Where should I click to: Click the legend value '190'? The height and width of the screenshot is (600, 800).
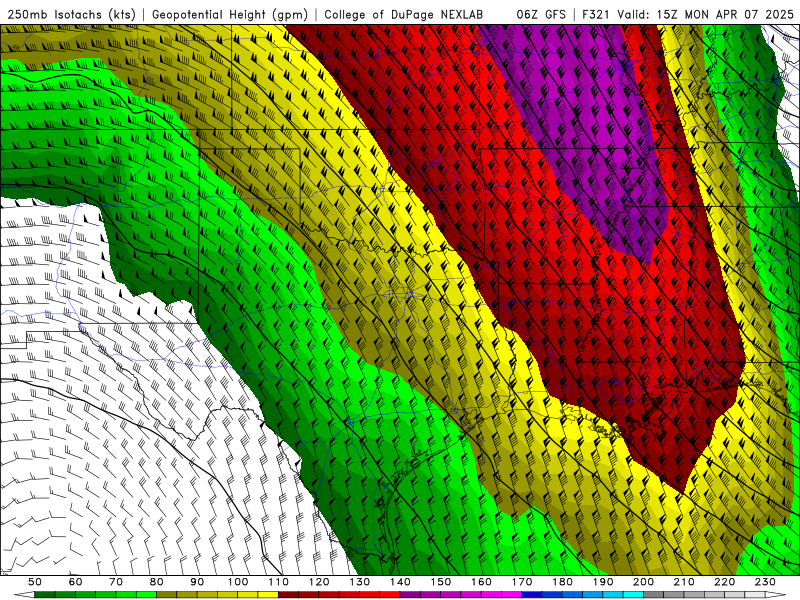tap(603, 582)
